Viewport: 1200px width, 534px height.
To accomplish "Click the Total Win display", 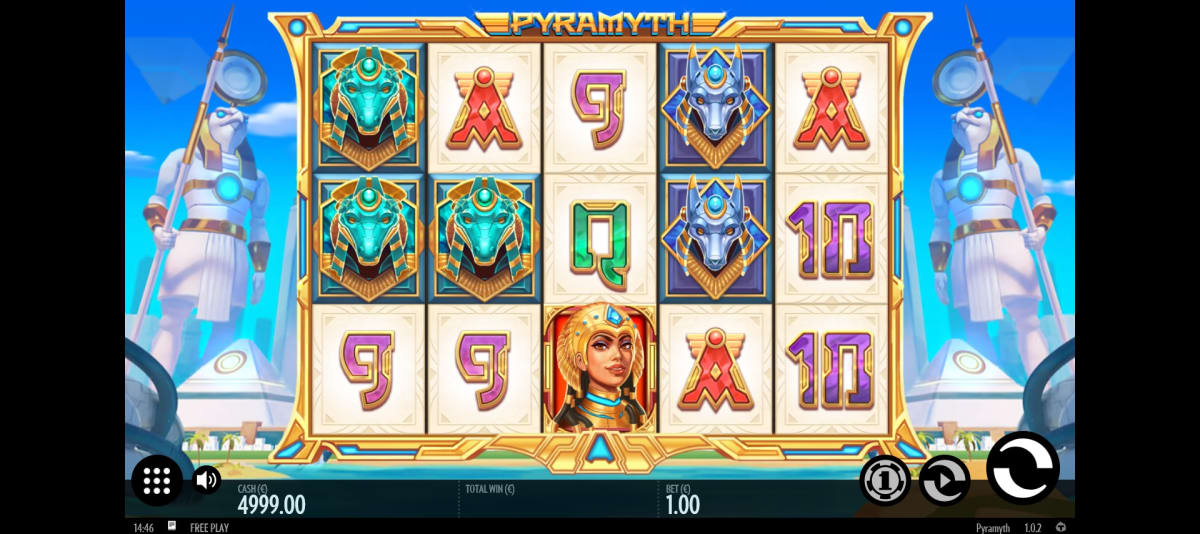I will coord(490,489).
